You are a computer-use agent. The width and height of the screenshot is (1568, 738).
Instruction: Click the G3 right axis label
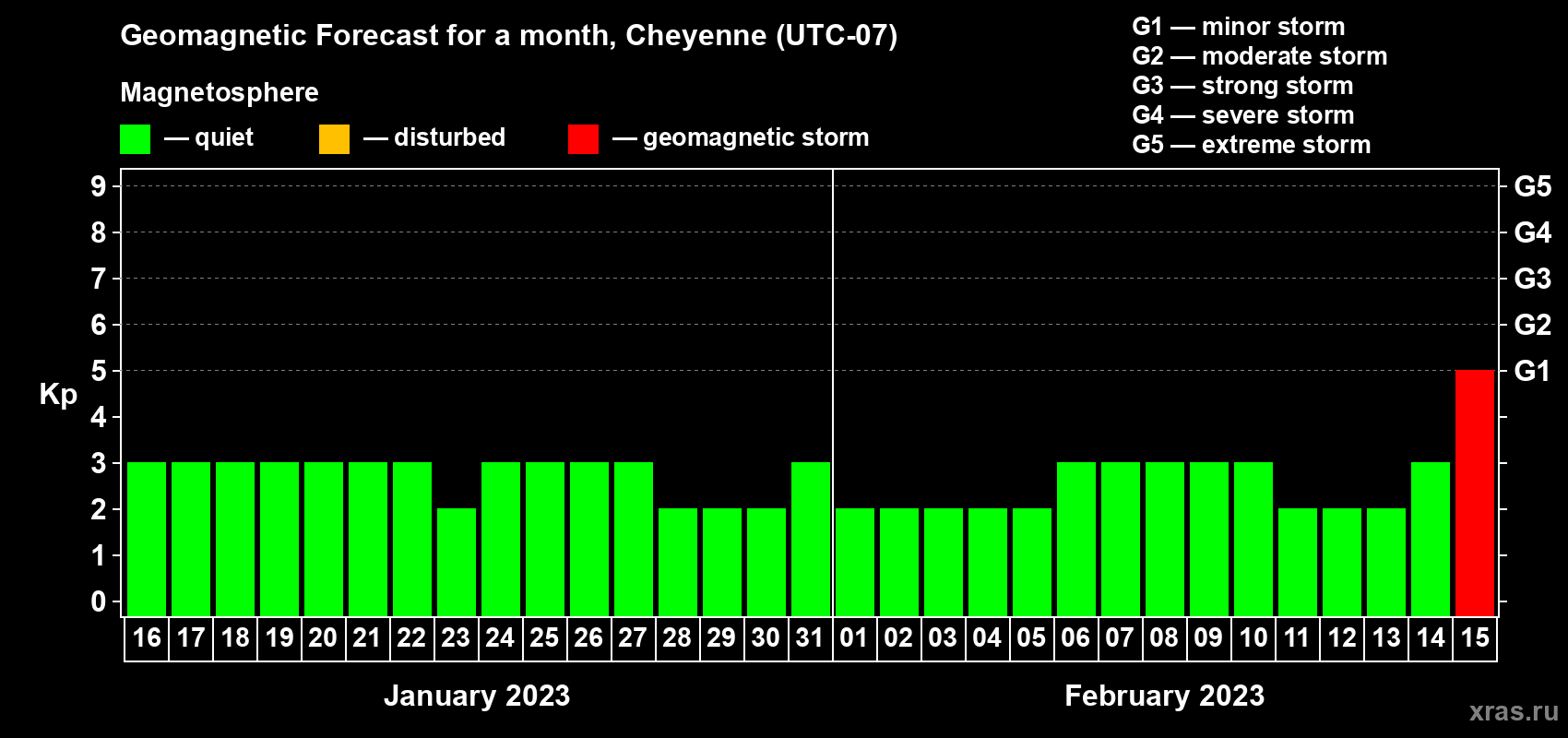[1533, 279]
